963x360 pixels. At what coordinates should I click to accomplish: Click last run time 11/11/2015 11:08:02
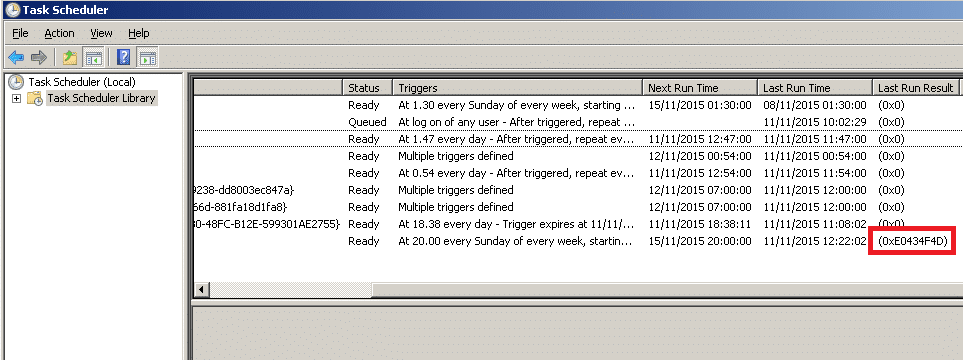814,224
